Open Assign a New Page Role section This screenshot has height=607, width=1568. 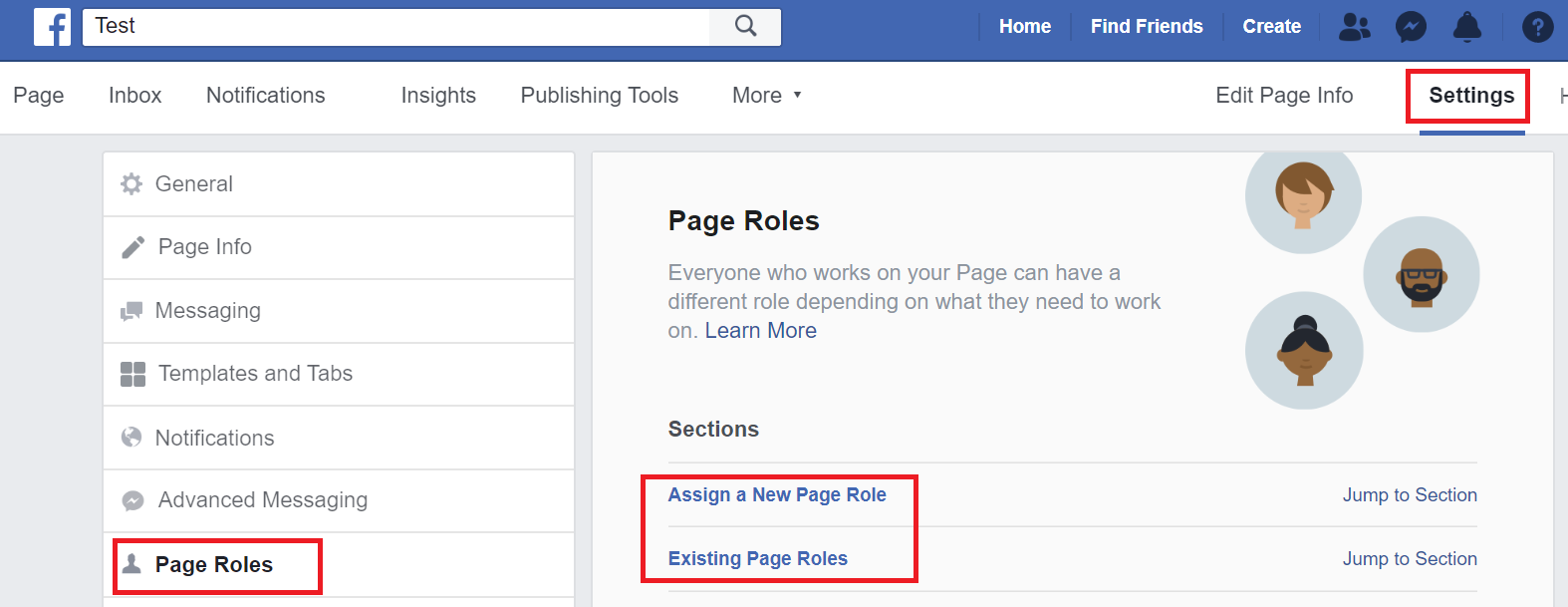pos(777,495)
